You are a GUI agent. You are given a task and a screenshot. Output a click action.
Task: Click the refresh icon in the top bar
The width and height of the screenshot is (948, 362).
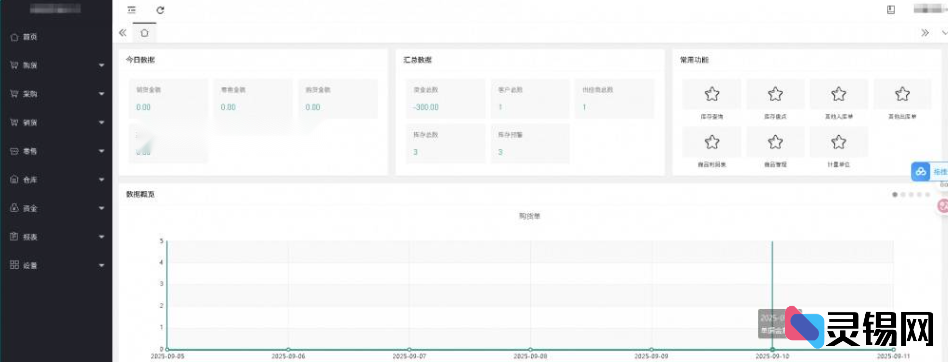(160, 10)
